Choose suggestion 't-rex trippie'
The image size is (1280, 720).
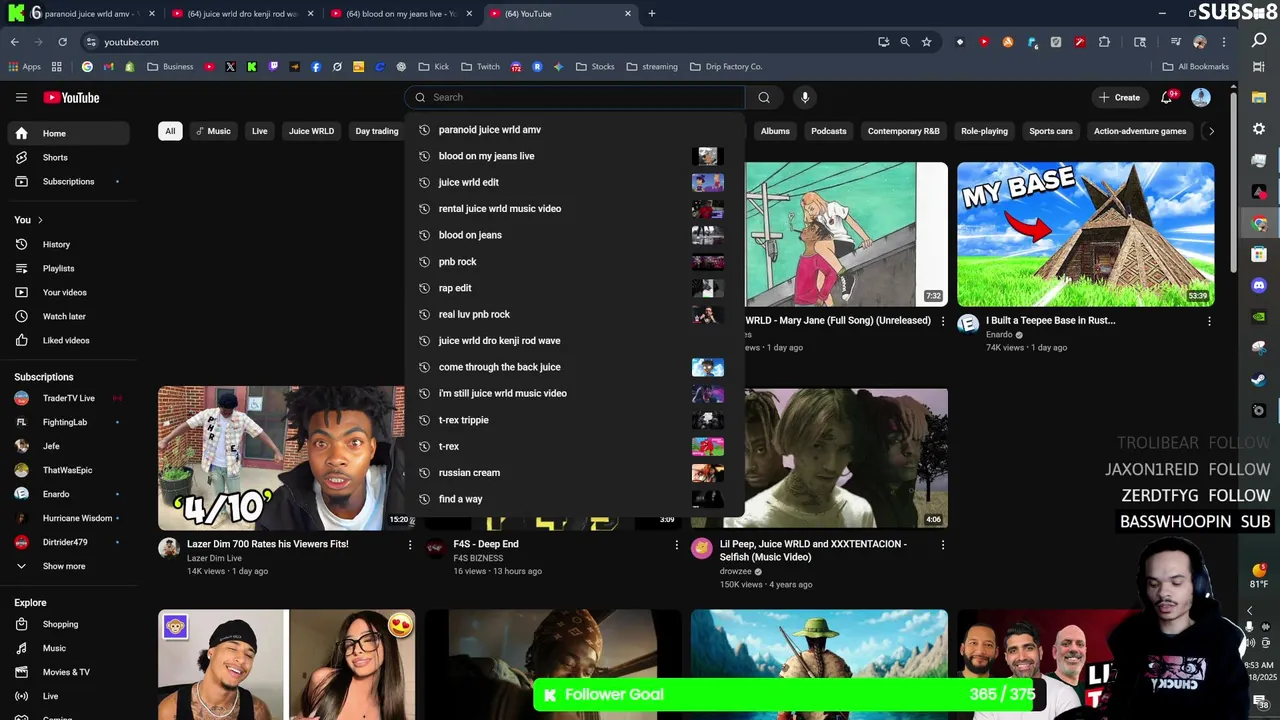pos(575,420)
